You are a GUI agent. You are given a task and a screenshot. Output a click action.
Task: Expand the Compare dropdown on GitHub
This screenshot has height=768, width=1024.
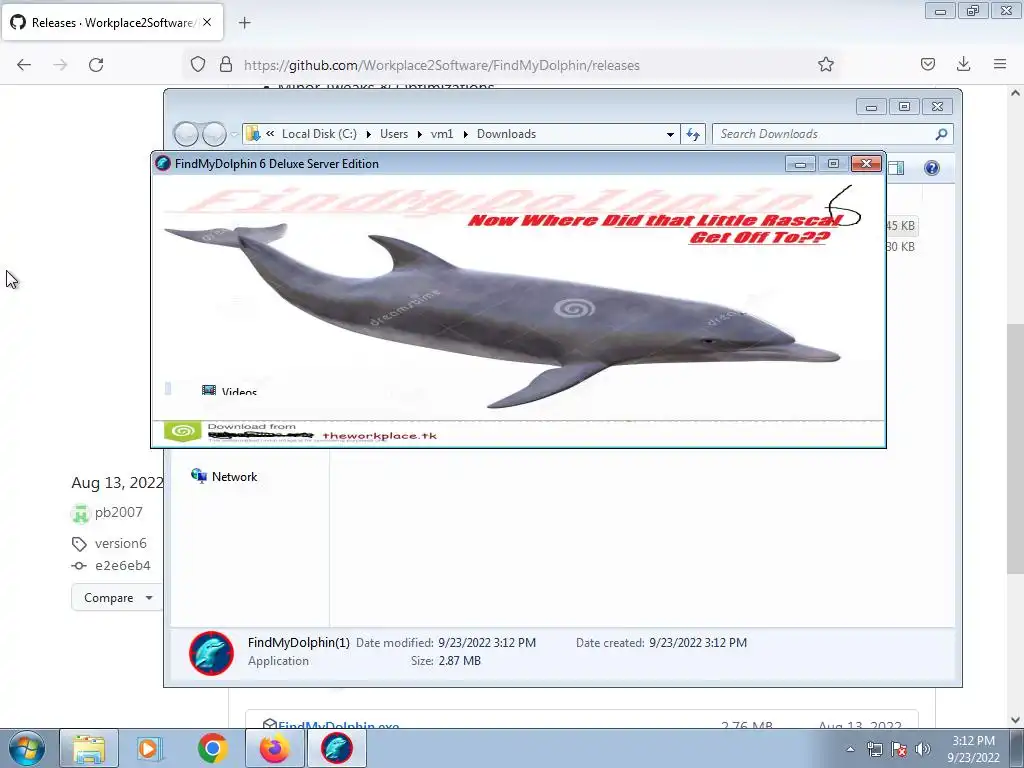pyautogui.click(x=118, y=598)
